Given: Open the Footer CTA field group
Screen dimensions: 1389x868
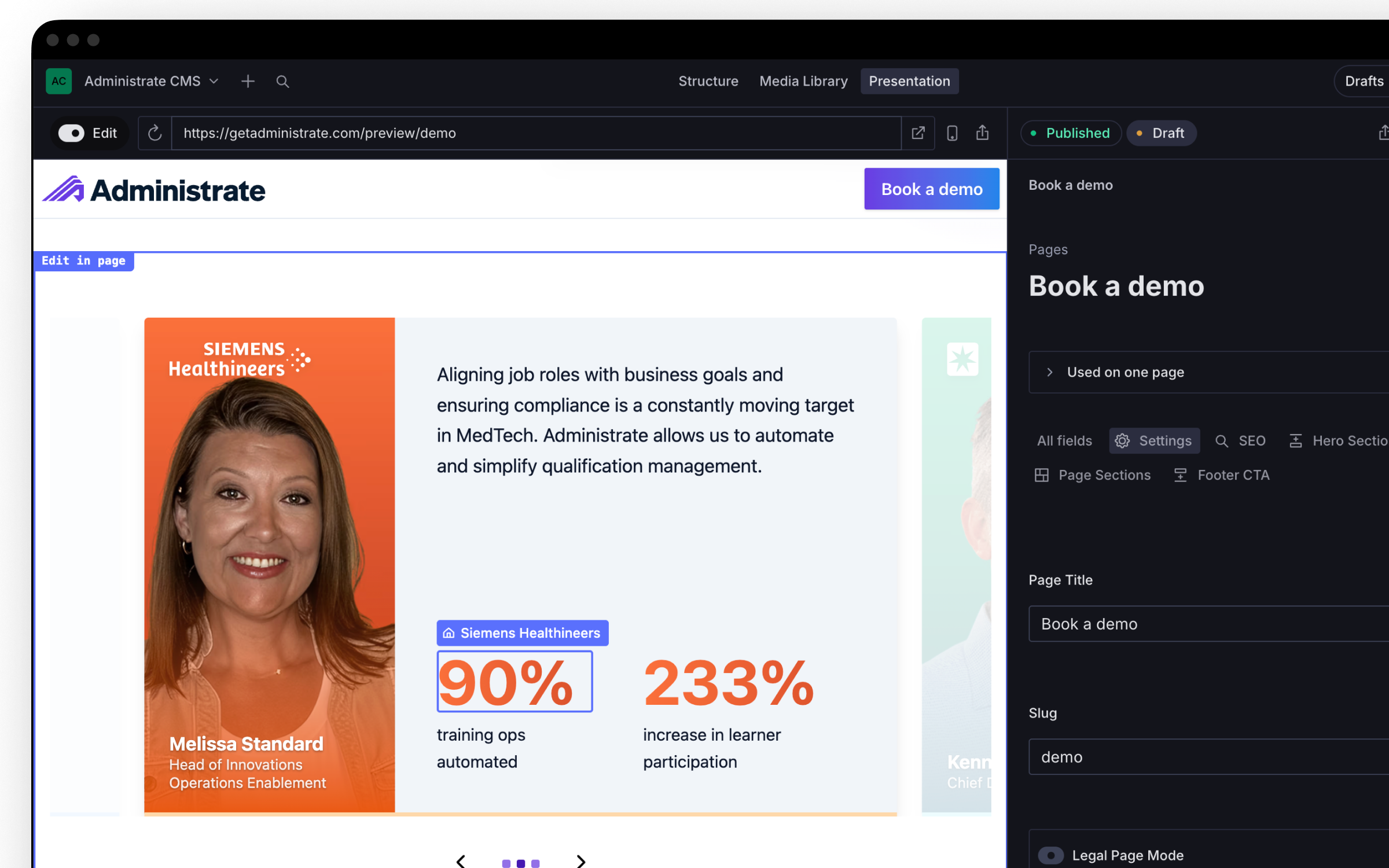Looking at the screenshot, I should 1222,475.
